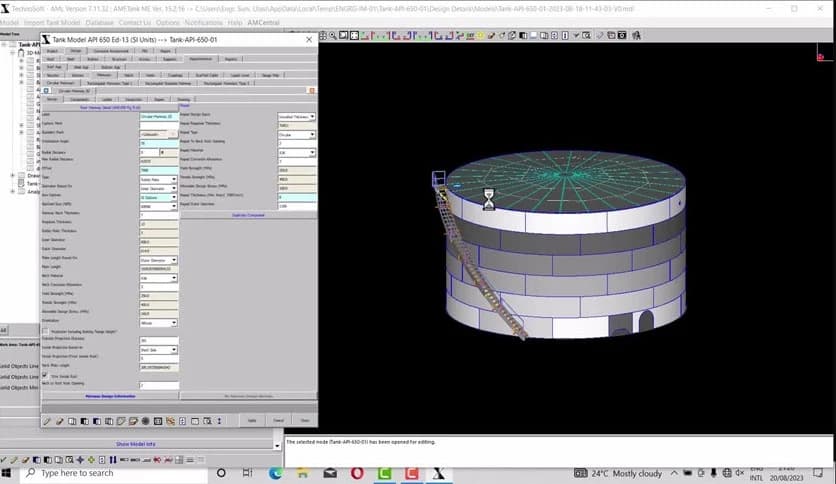
Task: Click the hourglass marker on tank roof
Action: (x=488, y=199)
